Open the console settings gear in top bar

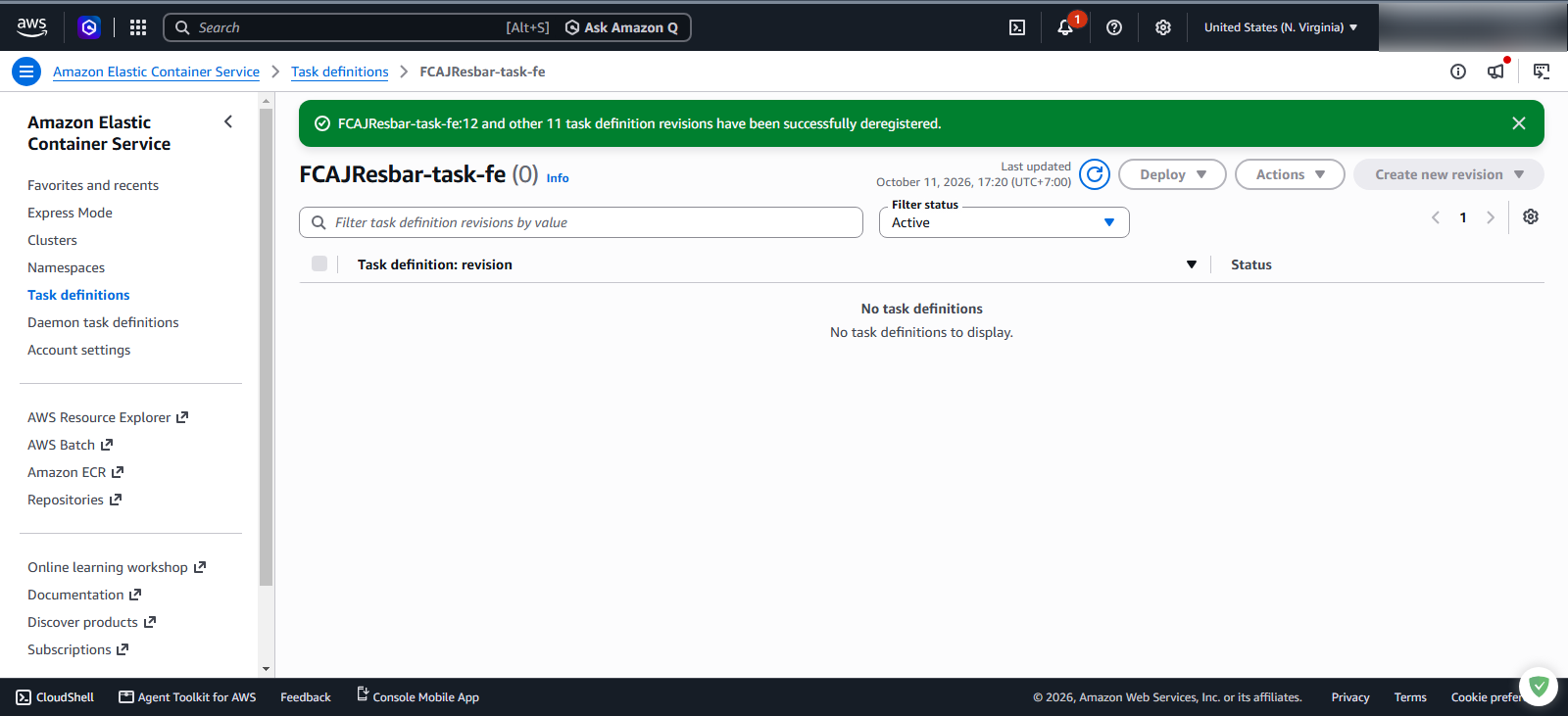pos(1163,27)
